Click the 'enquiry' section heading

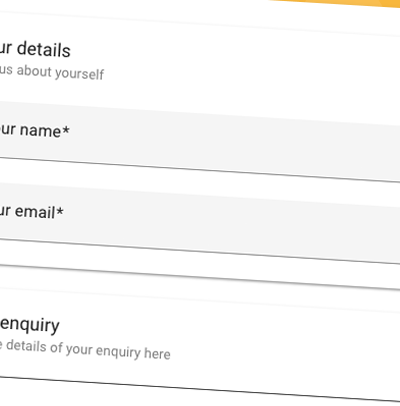coord(29,325)
